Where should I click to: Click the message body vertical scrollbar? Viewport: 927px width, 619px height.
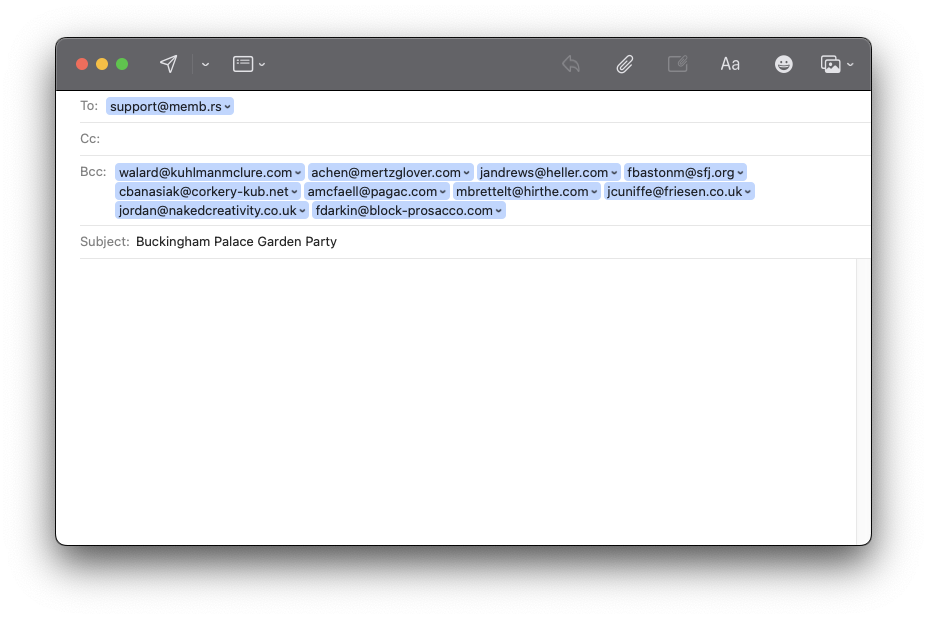pos(863,400)
